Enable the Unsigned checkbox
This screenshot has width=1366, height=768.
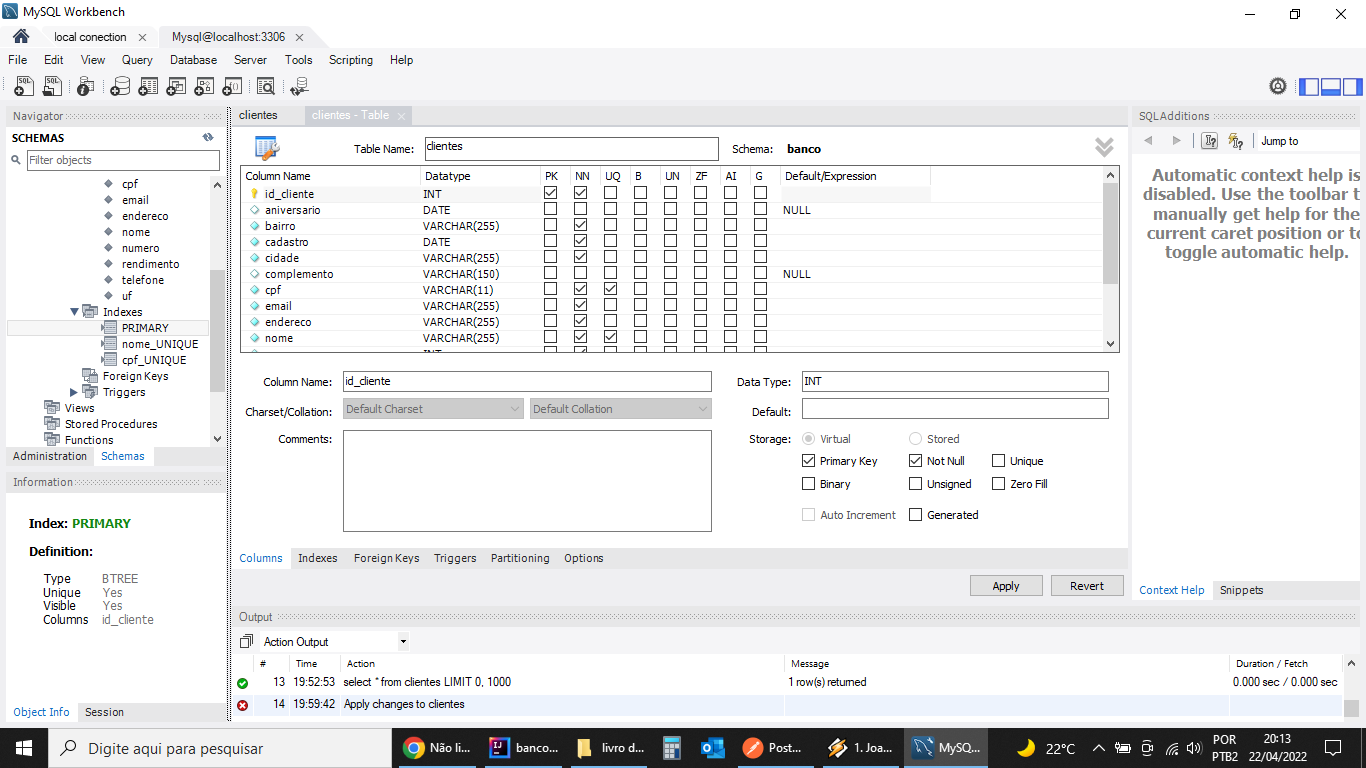click(915, 484)
